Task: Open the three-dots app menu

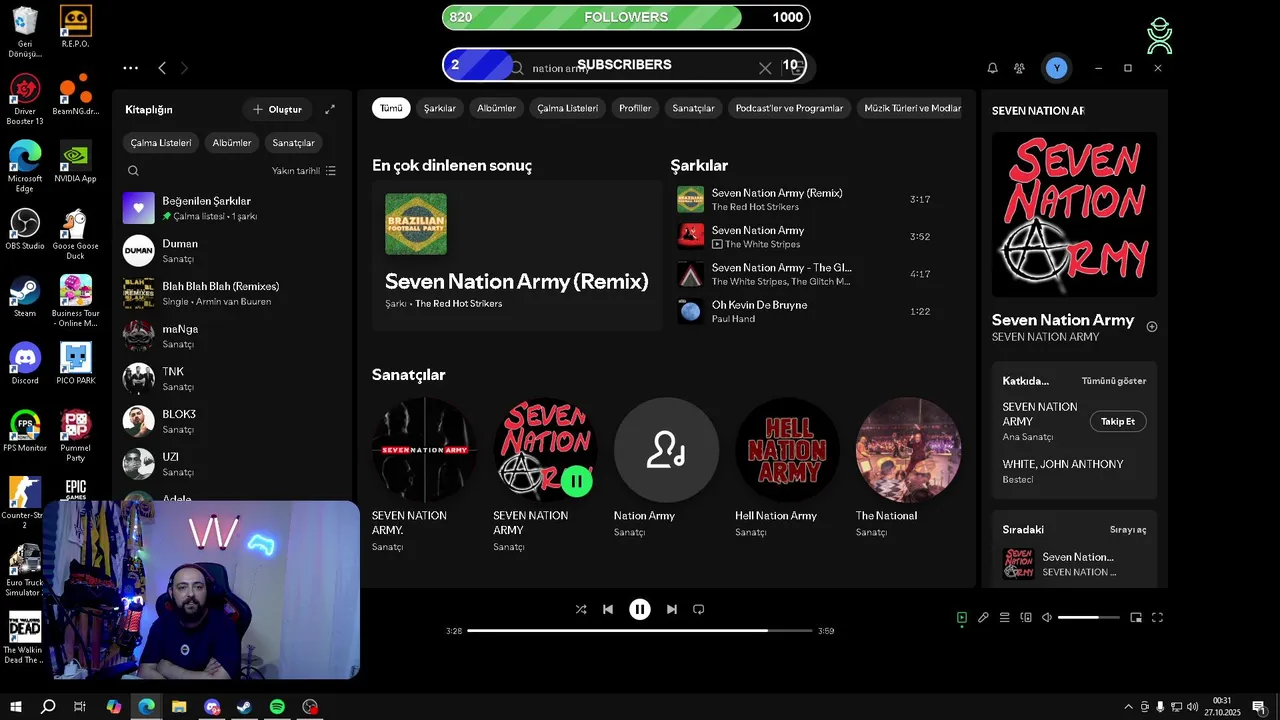Action: 131,68
